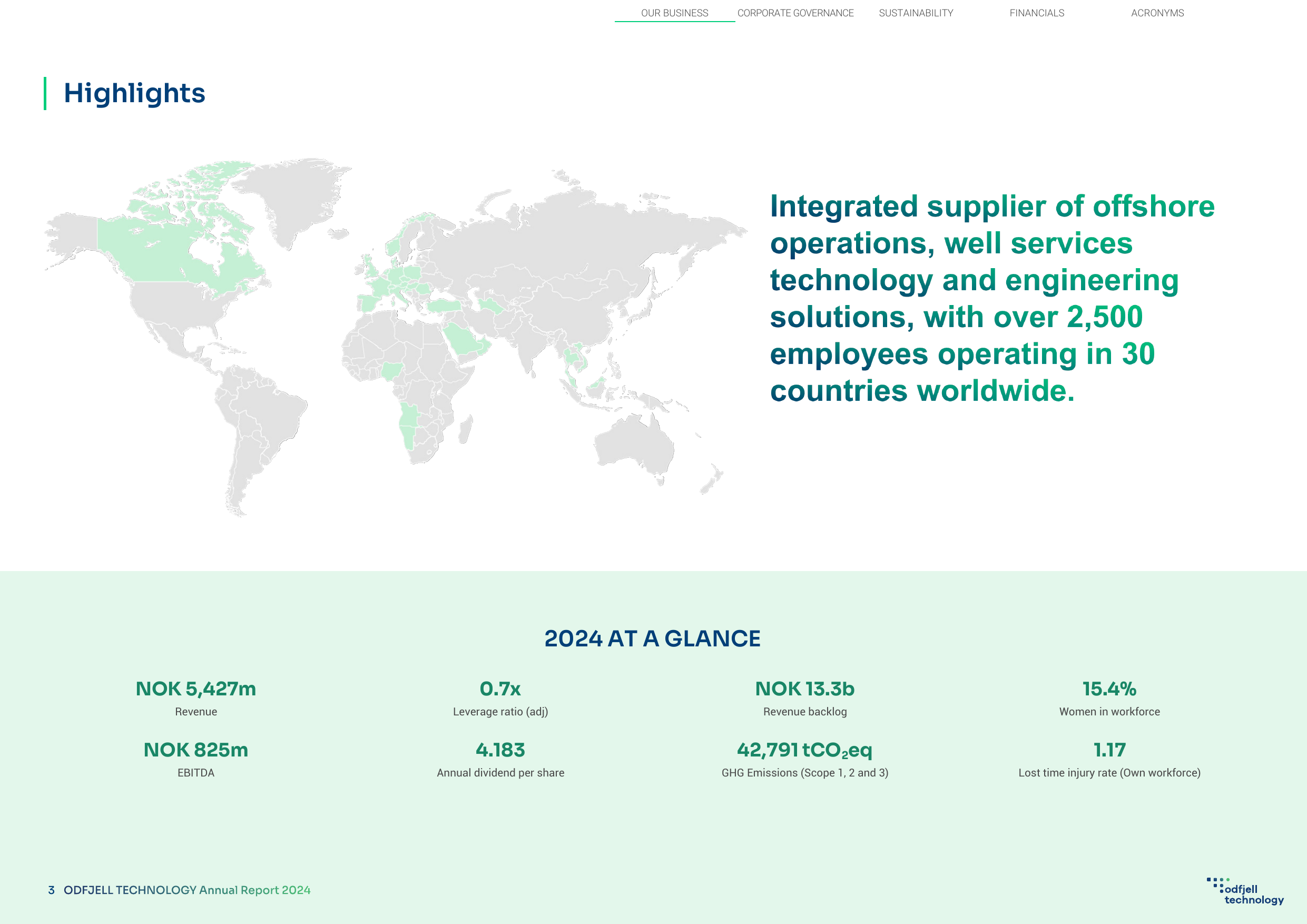This screenshot has width=1307, height=924.
Task: Click the 'Revenue' label
Action: click(x=196, y=712)
